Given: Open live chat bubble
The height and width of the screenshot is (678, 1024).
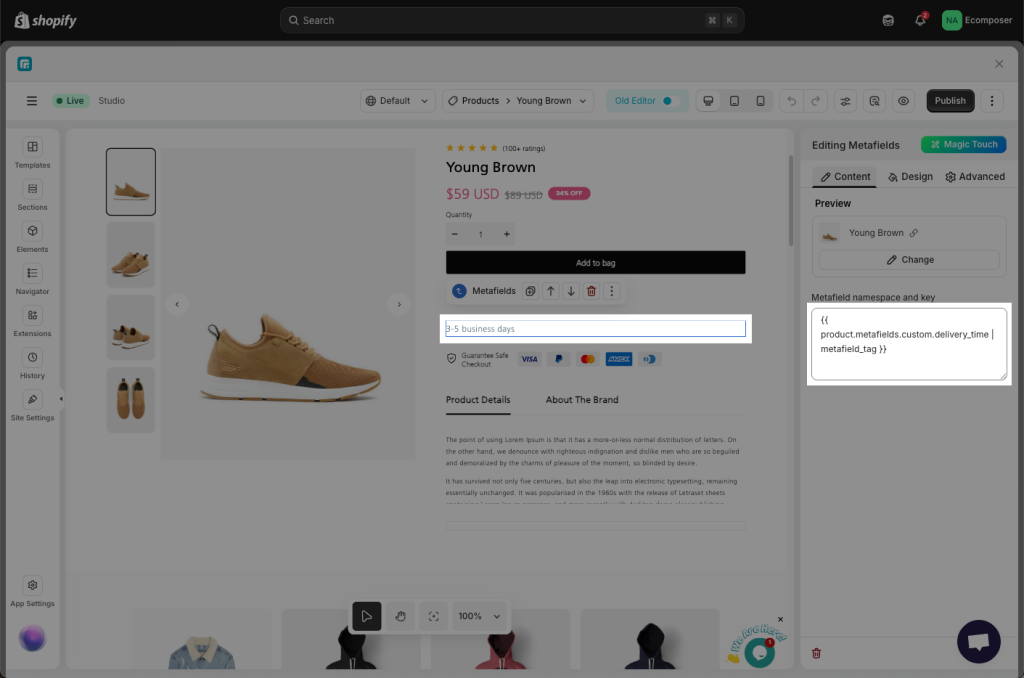Looking at the screenshot, I should tap(978, 641).
